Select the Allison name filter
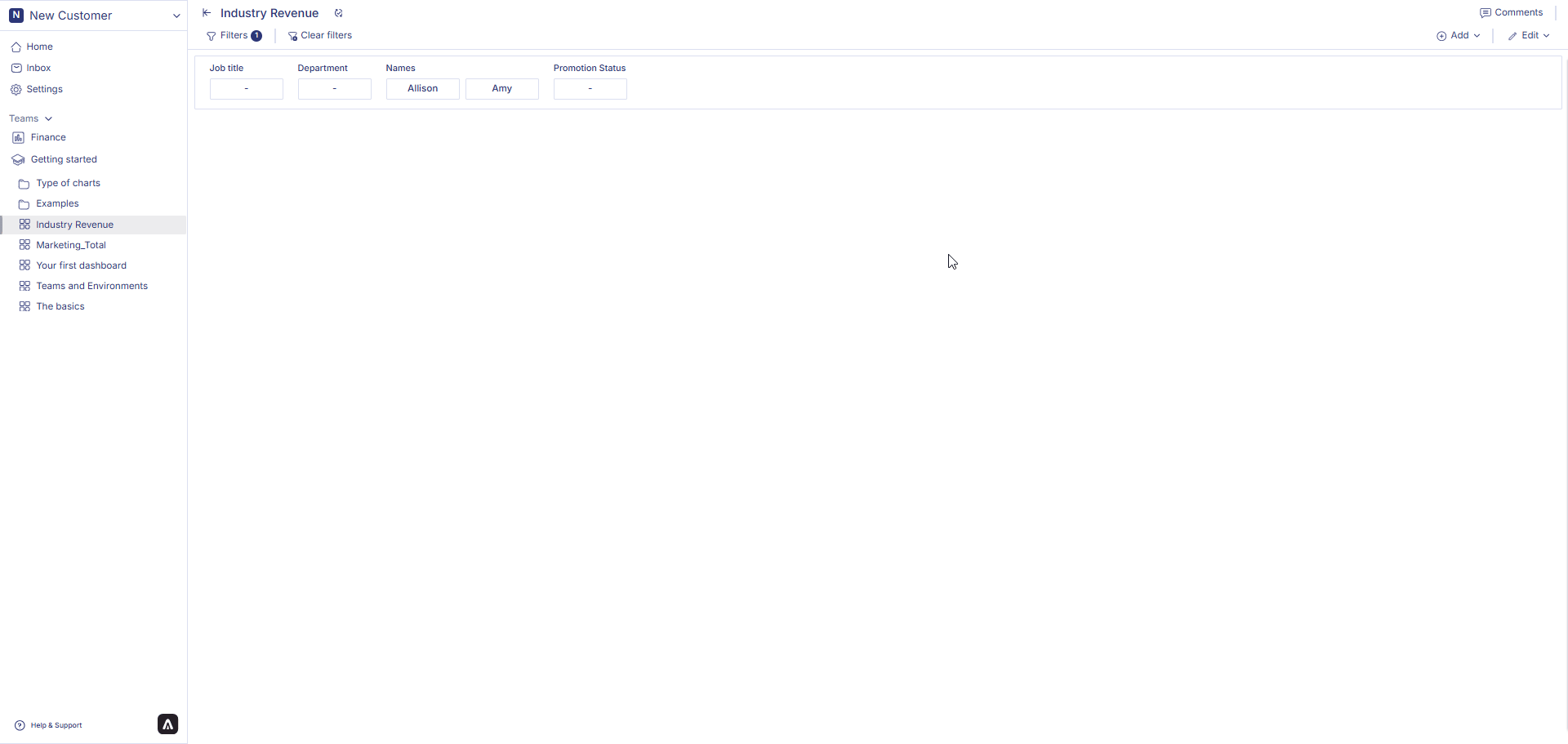The height and width of the screenshot is (744, 1568). [x=422, y=89]
